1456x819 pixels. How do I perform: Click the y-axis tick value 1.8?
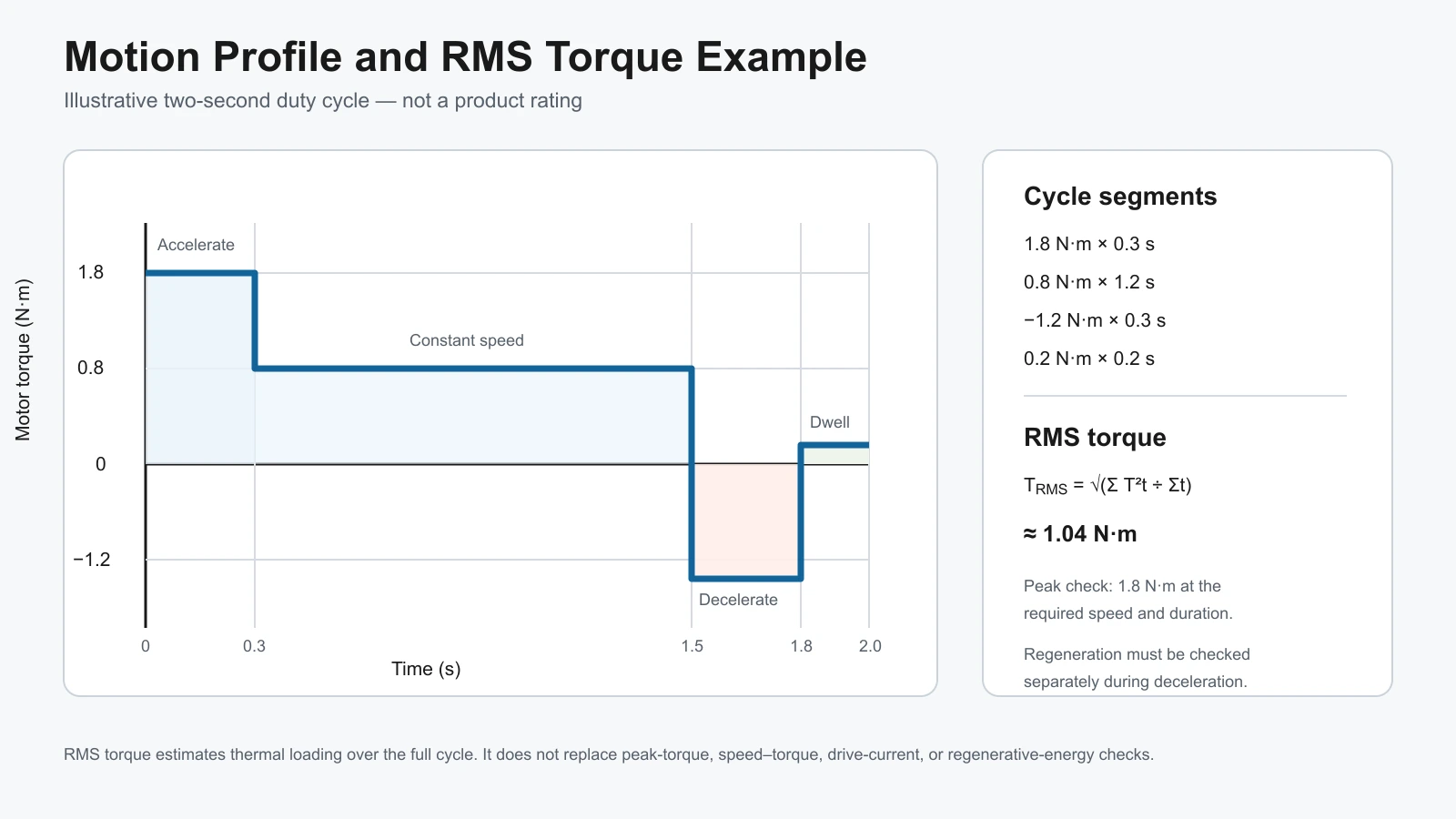pyautogui.click(x=91, y=272)
